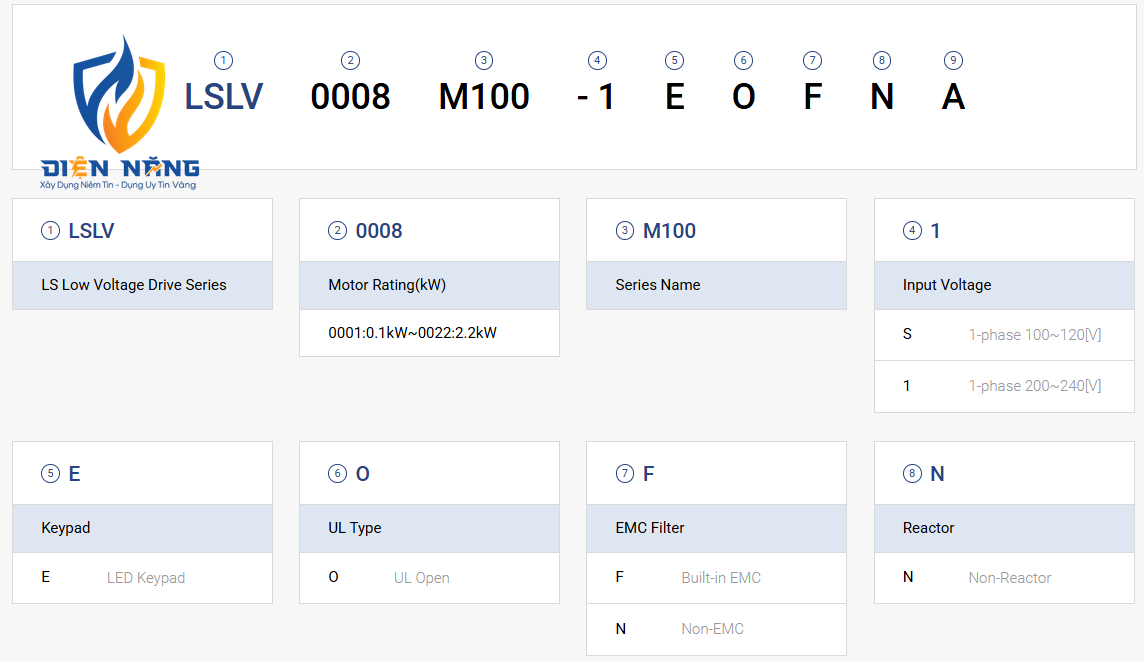Click the 'O' code beside UL Open
Viewport: 1144px width, 661px height.
pyautogui.click(x=333, y=577)
